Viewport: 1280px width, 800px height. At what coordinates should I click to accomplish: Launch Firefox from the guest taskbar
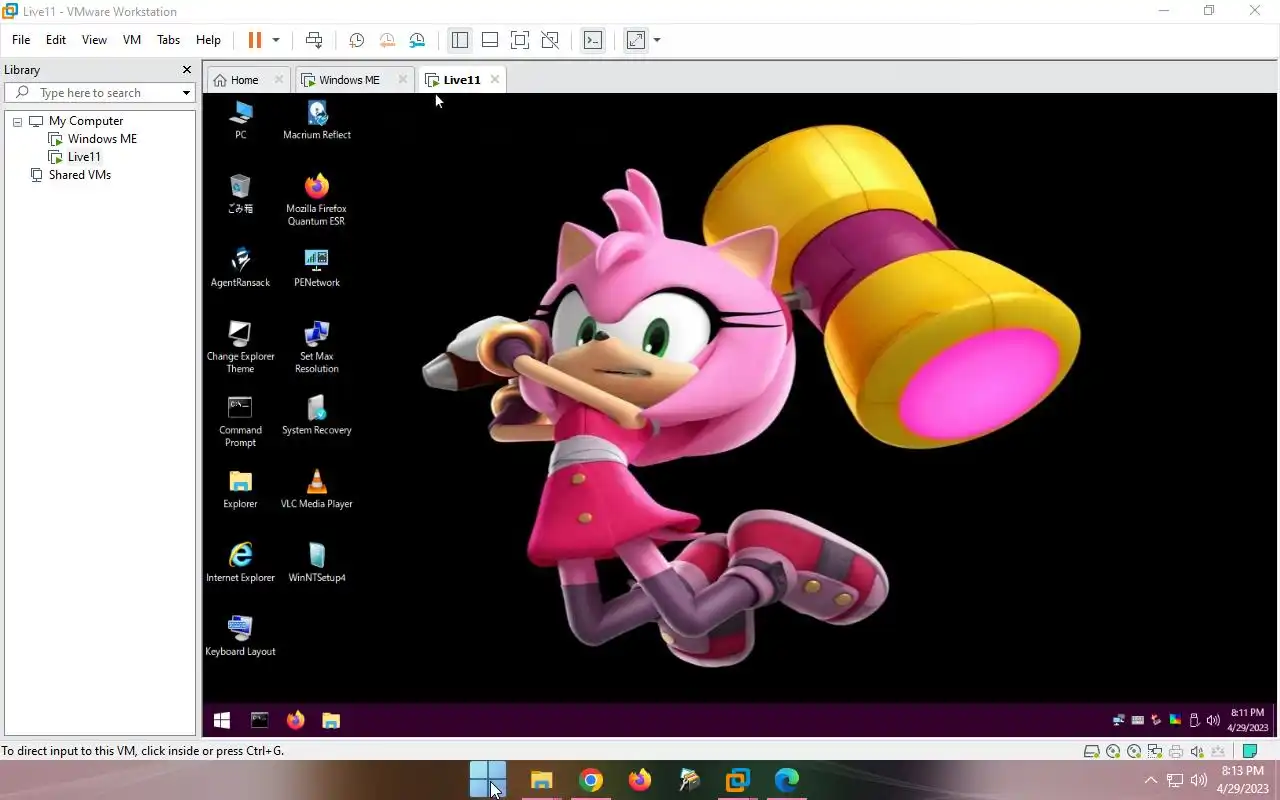295,720
